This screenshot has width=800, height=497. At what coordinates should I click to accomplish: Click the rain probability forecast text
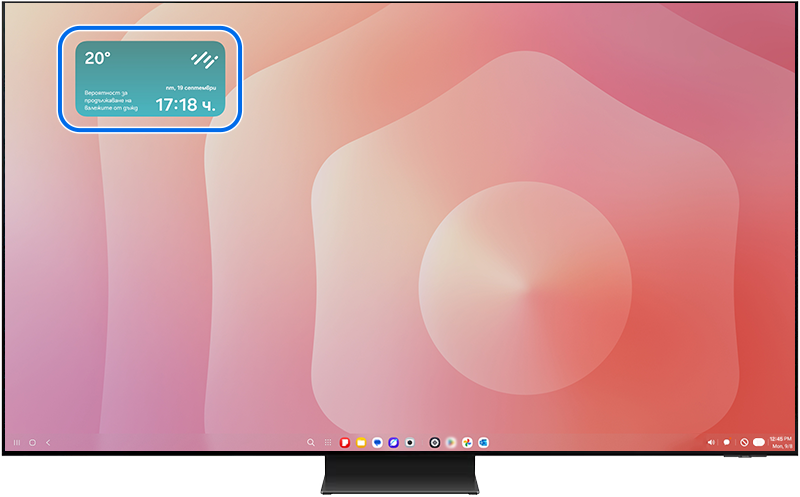[x=111, y=101]
